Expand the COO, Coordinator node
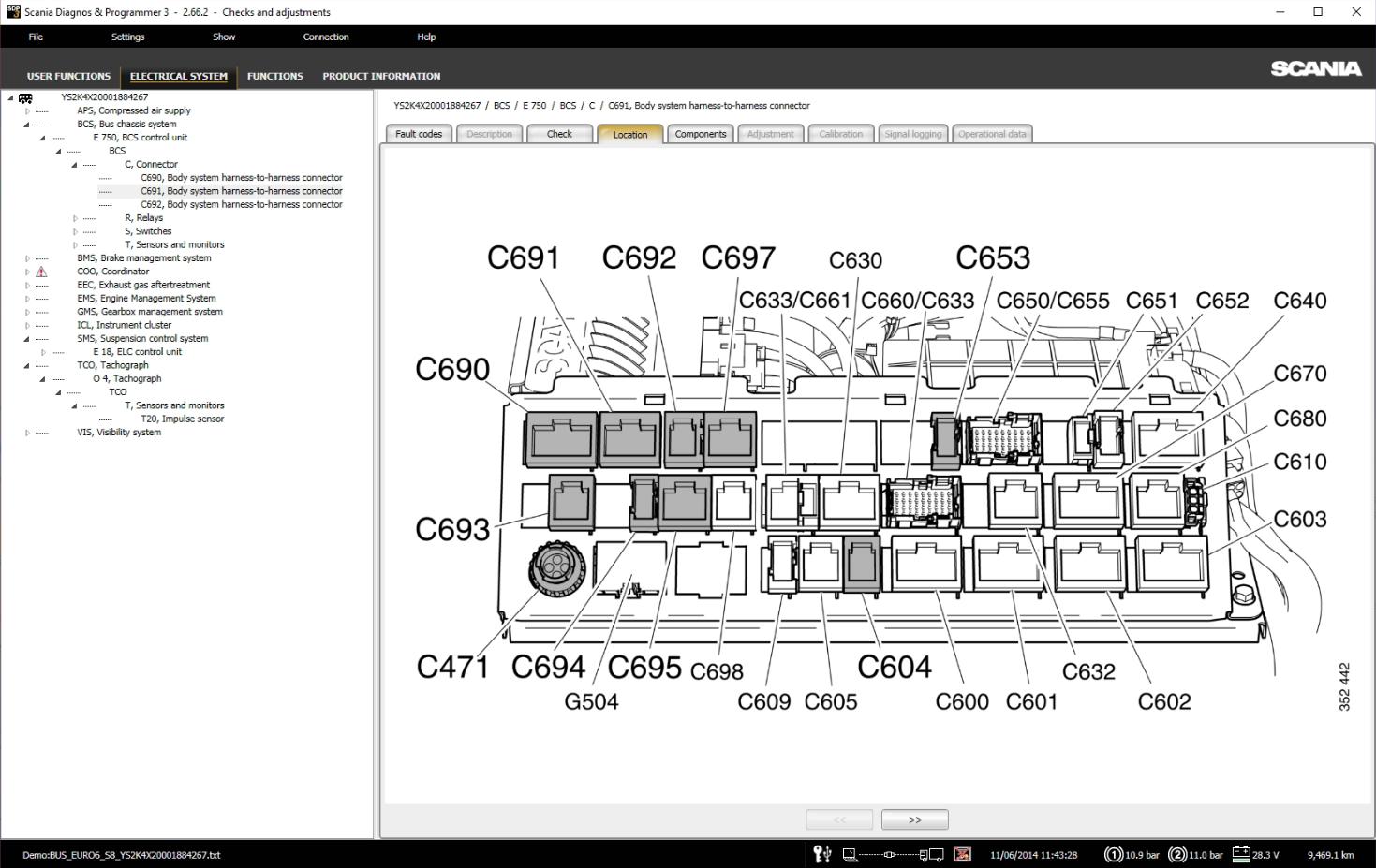Screen dimensions: 1376x868 [x=27, y=272]
